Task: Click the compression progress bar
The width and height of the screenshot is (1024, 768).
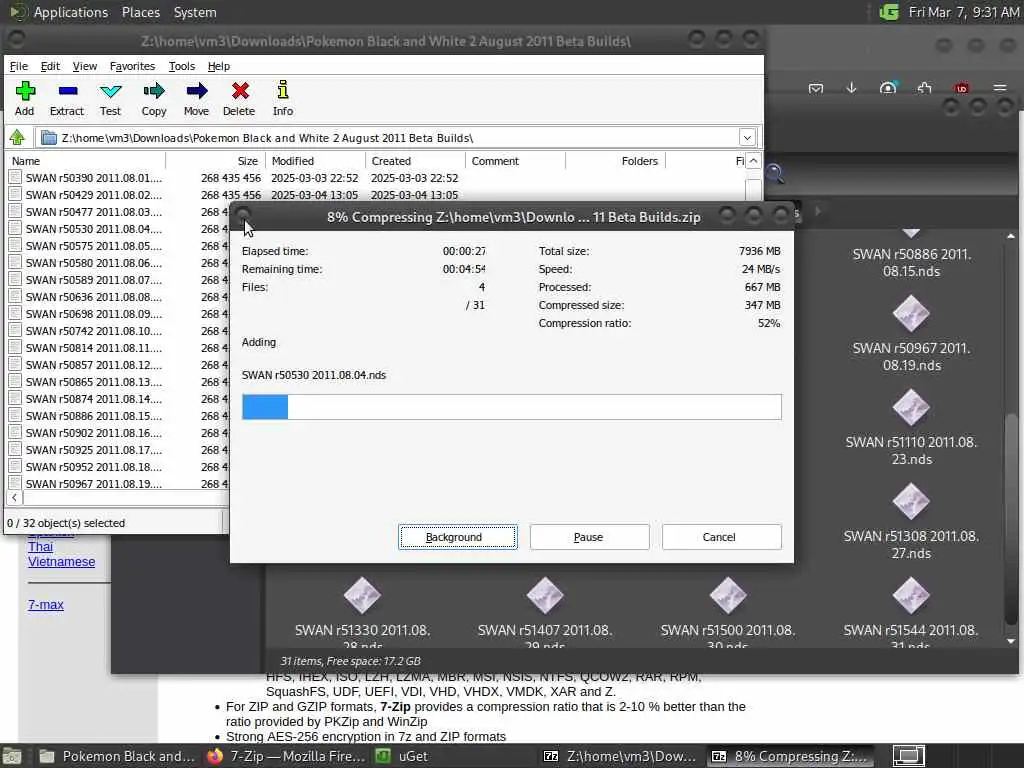Action: coord(511,407)
